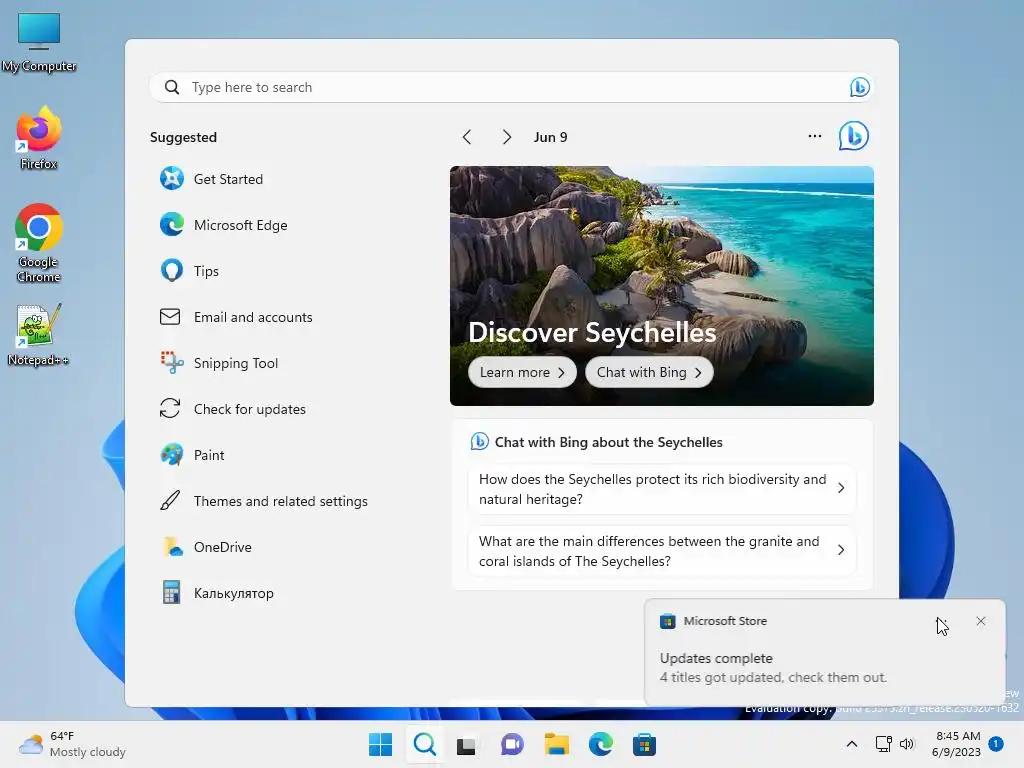Image resolution: width=1024 pixels, height=768 pixels.
Task: Focus the Type here to search field
Action: (511, 87)
